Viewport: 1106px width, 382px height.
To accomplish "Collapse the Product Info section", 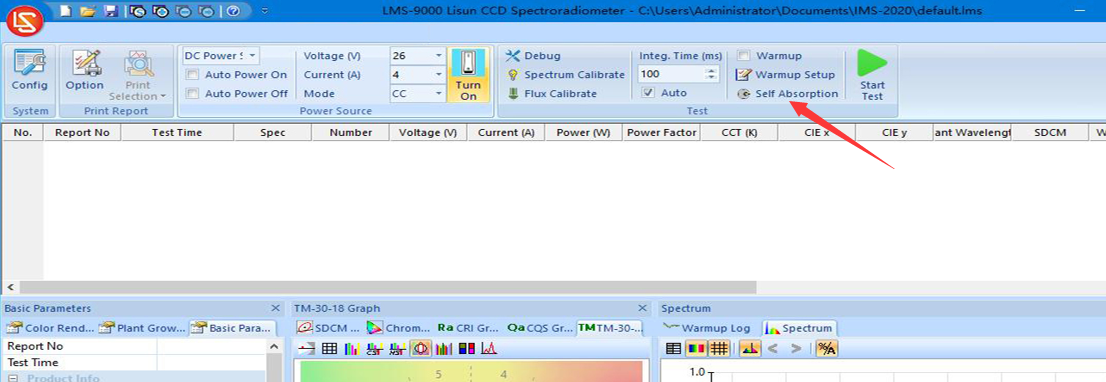I will [13, 378].
